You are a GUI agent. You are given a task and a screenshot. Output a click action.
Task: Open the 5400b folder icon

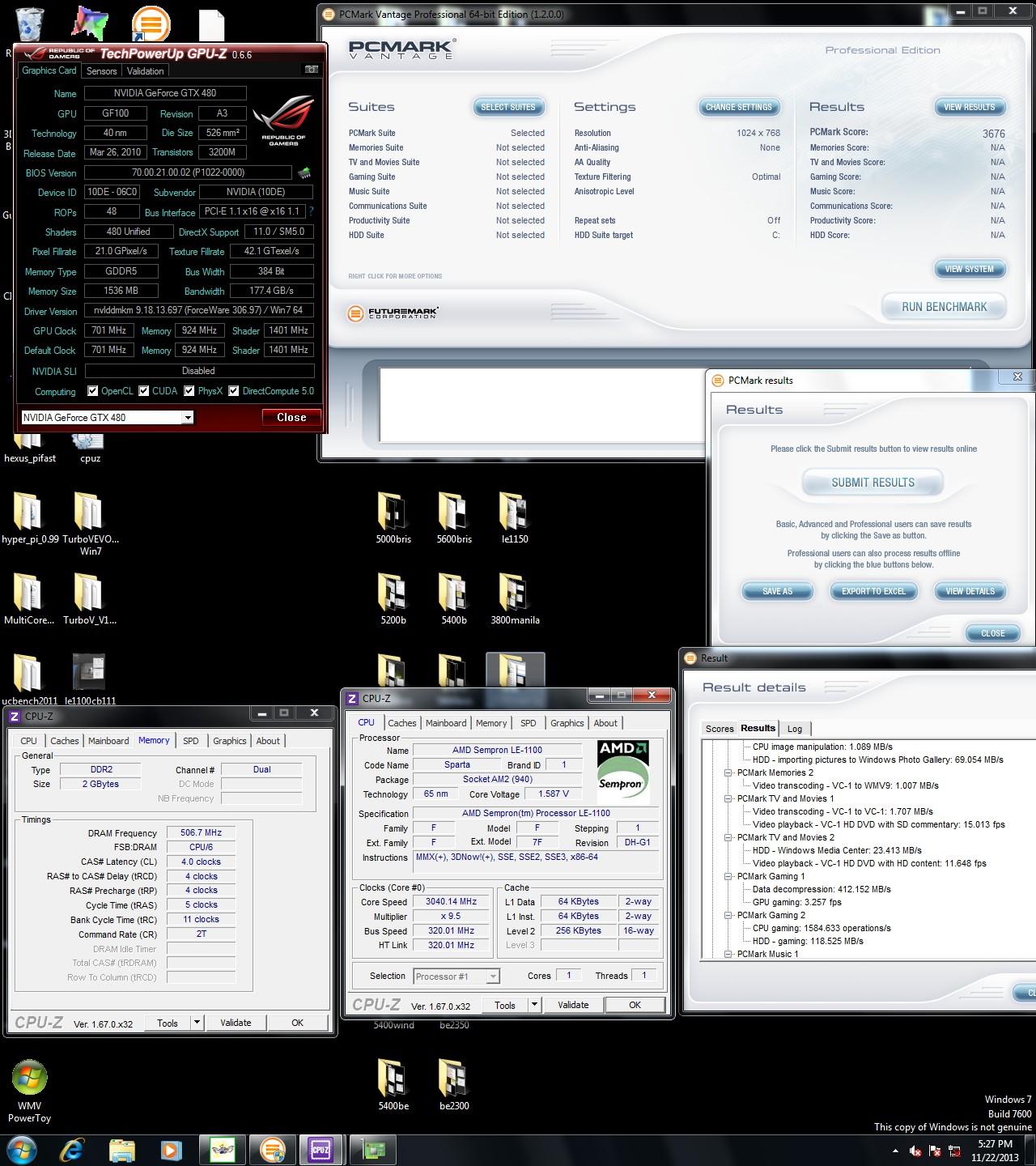pyautogui.click(x=454, y=594)
